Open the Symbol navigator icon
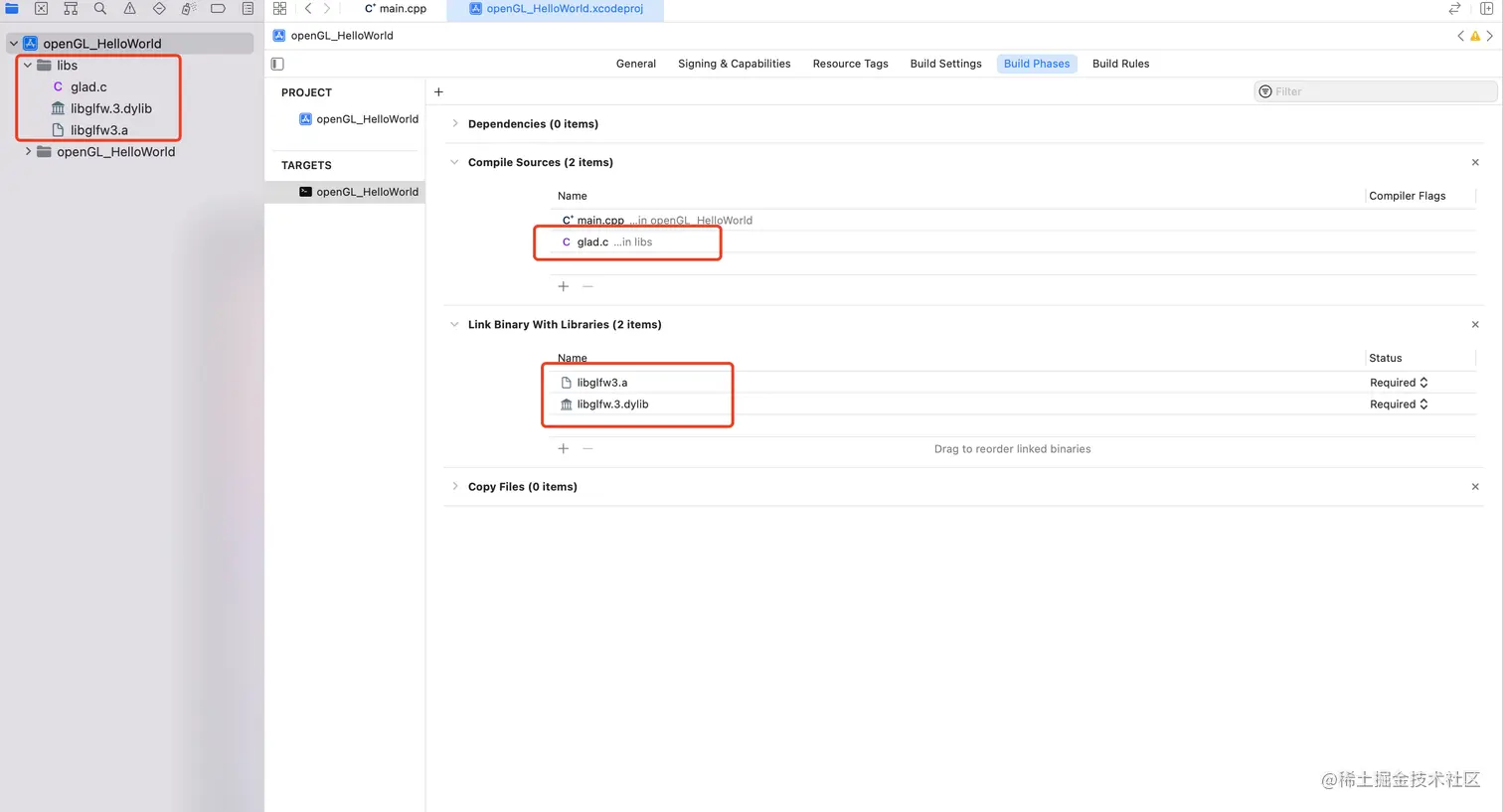The image size is (1503, 812). [x=71, y=8]
